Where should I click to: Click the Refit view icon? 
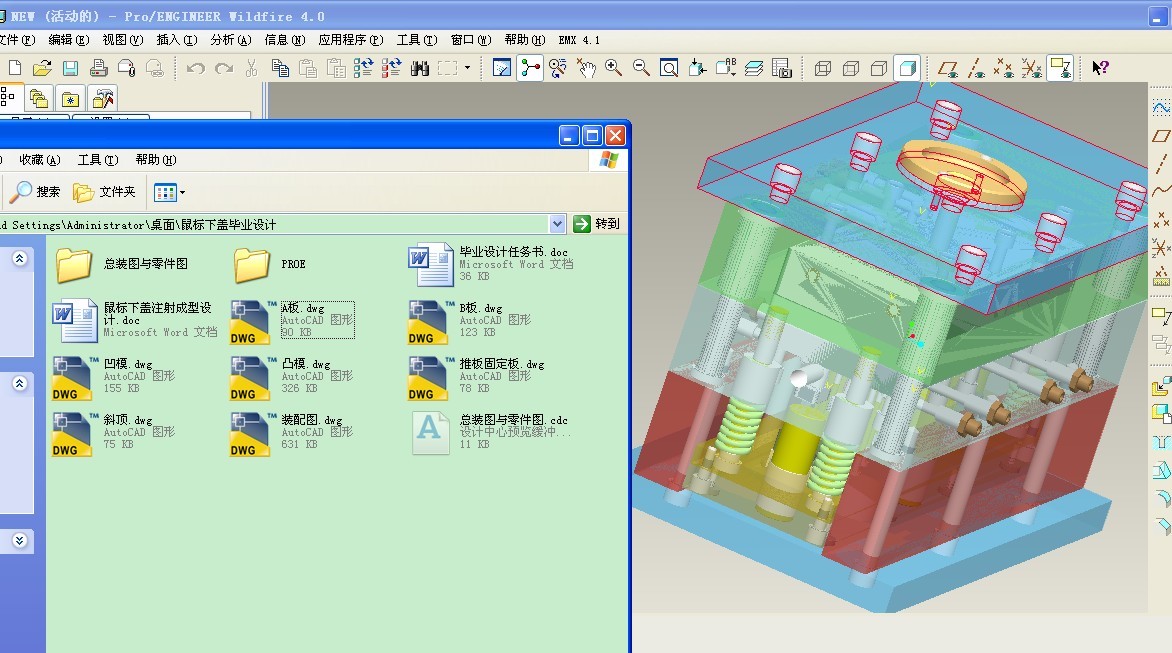[670, 68]
